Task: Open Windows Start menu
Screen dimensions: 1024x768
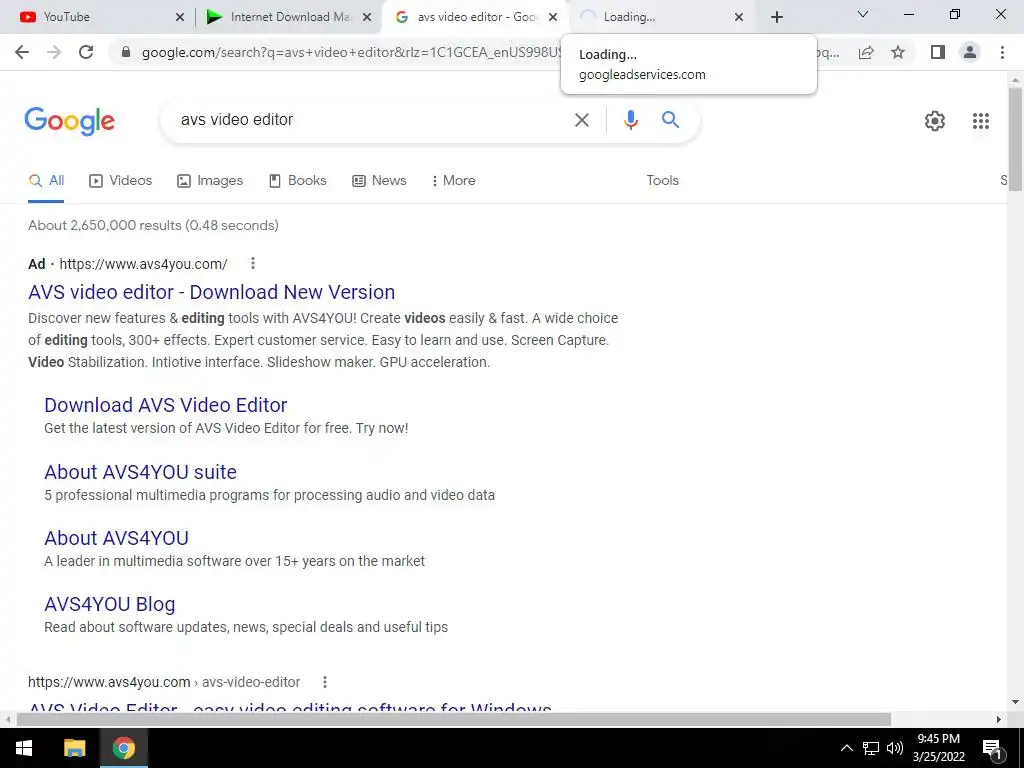Action: 24,748
